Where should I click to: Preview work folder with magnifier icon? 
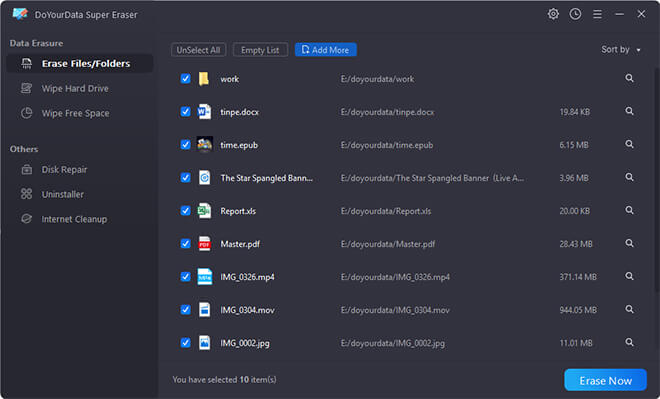(629, 78)
